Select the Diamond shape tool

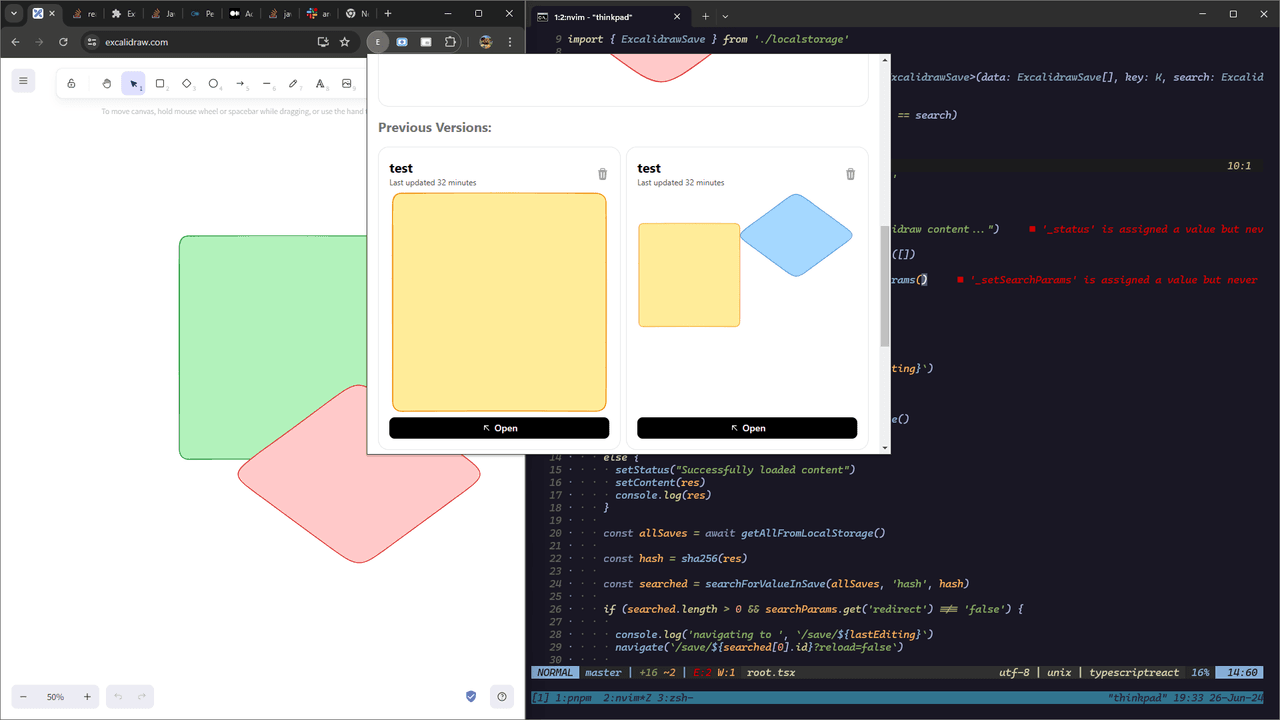[x=187, y=84]
